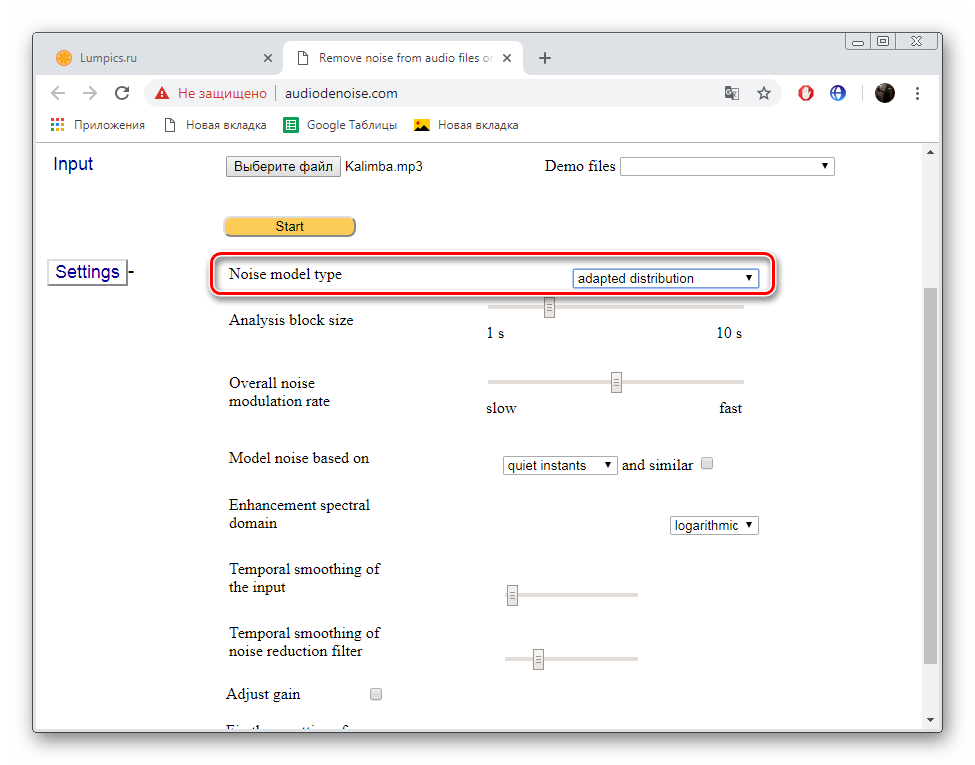This screenshot has width=975, height=765.
Task: Click the globe extension icon
Action: click(x=838, y=93)
